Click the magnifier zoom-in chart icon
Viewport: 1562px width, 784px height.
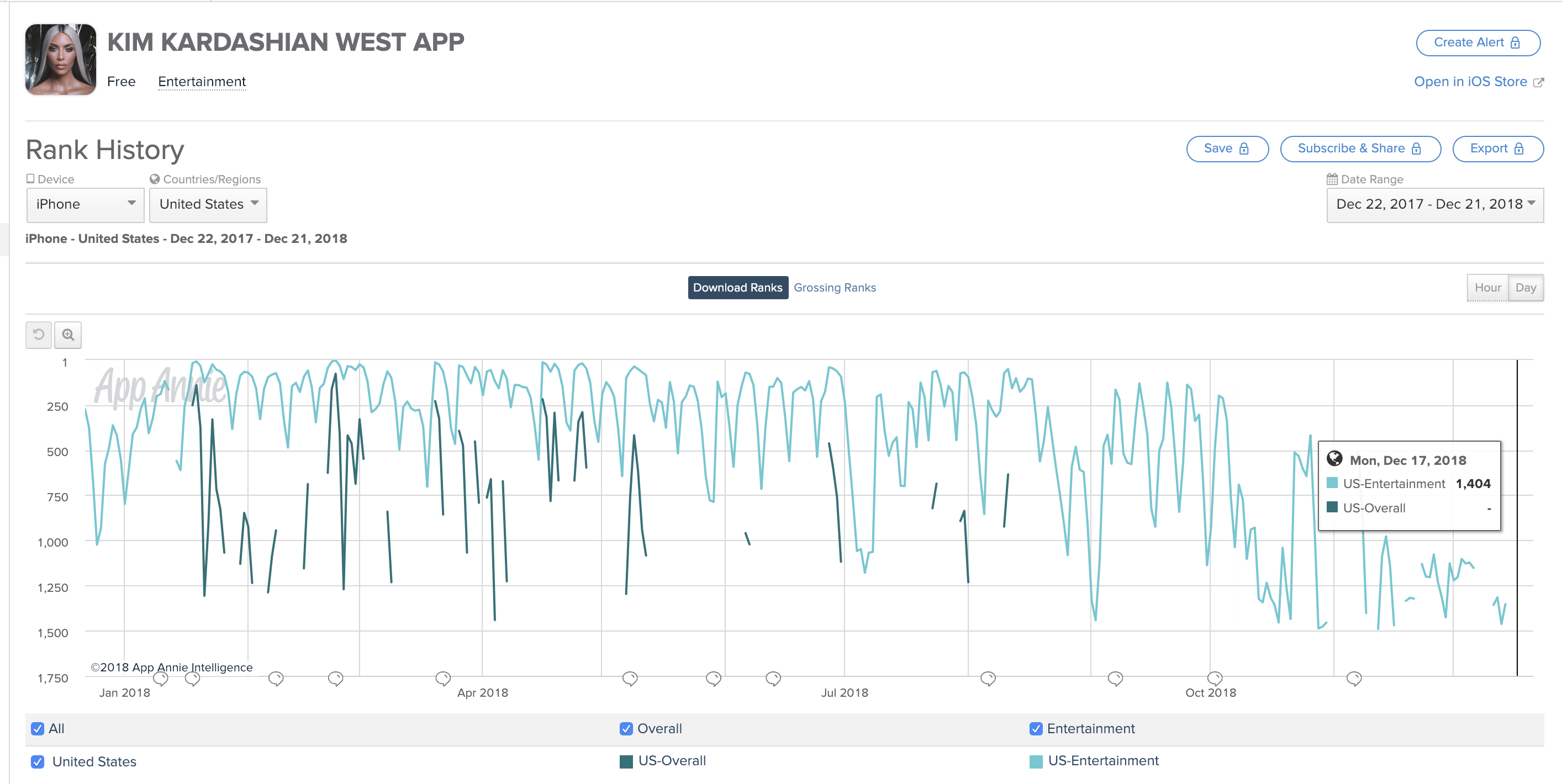[68, 335]
